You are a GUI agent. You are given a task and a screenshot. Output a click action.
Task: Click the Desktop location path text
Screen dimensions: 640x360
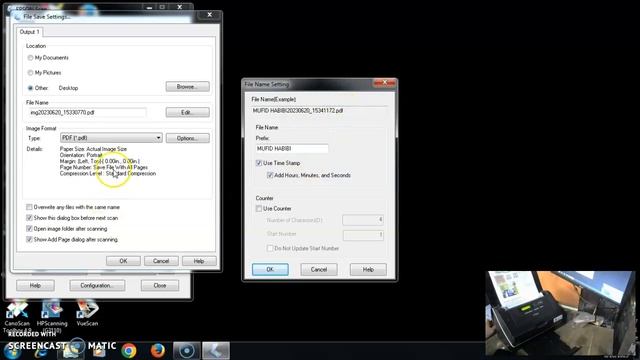tap(68, 88)
